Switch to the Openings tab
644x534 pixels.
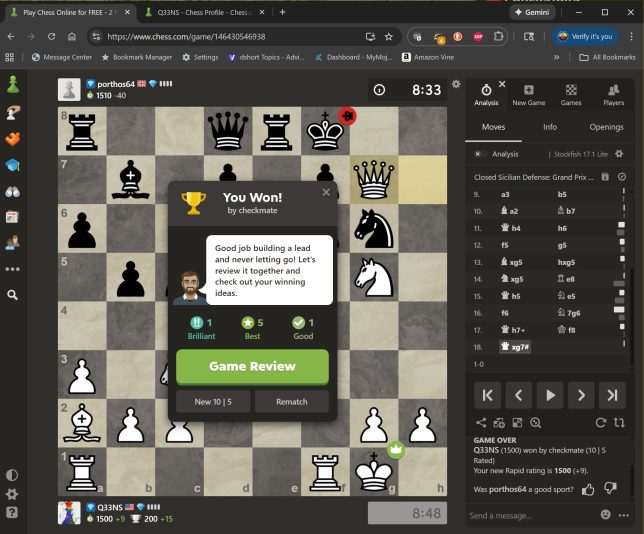606,127
